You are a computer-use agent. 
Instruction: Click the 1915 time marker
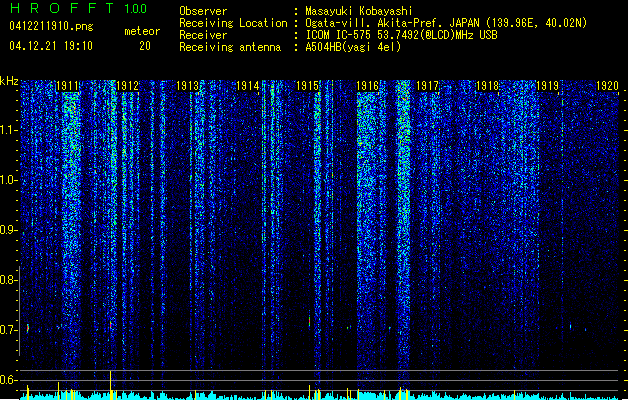307,86
